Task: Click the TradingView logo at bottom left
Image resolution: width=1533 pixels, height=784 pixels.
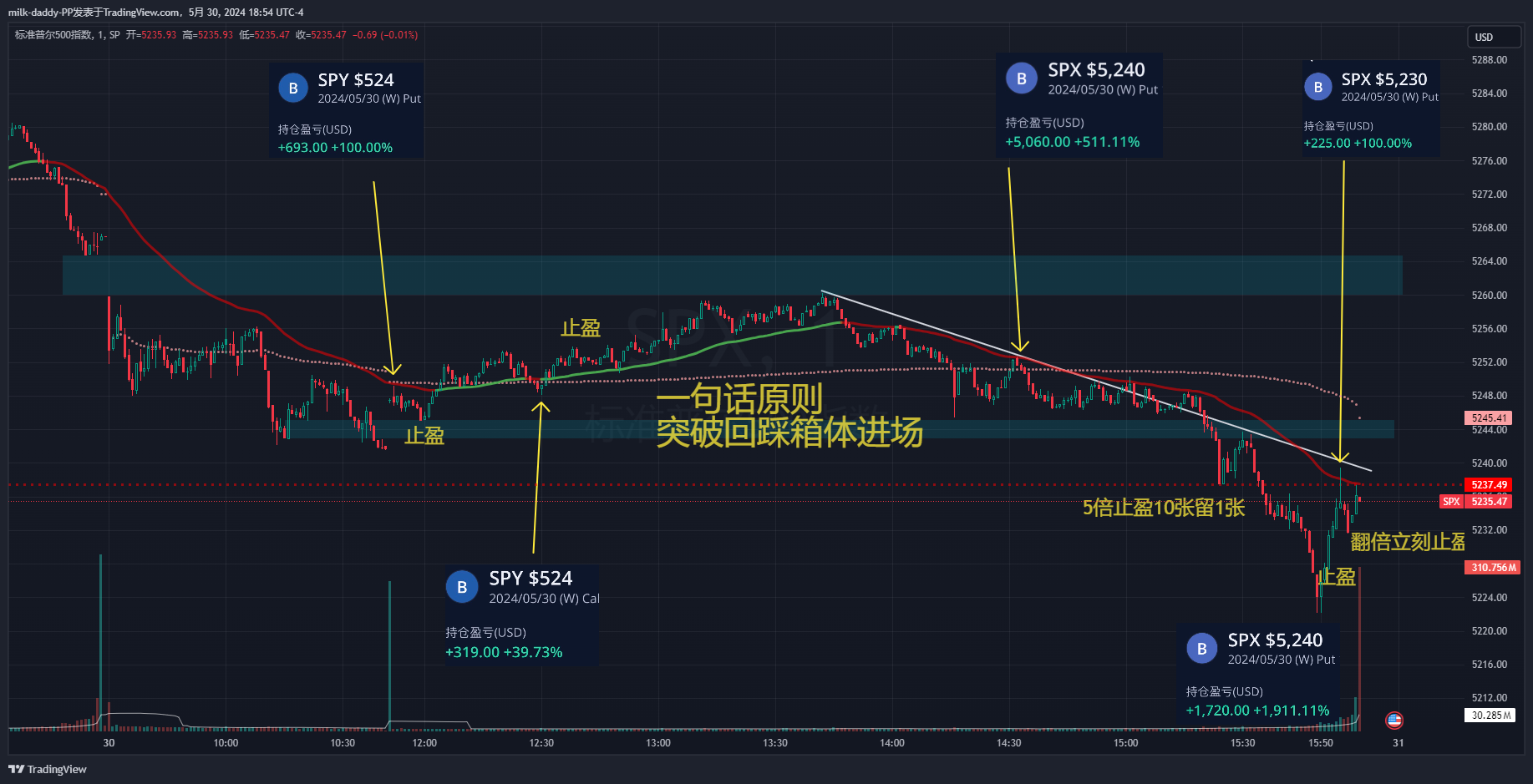Action: [48, 769]
